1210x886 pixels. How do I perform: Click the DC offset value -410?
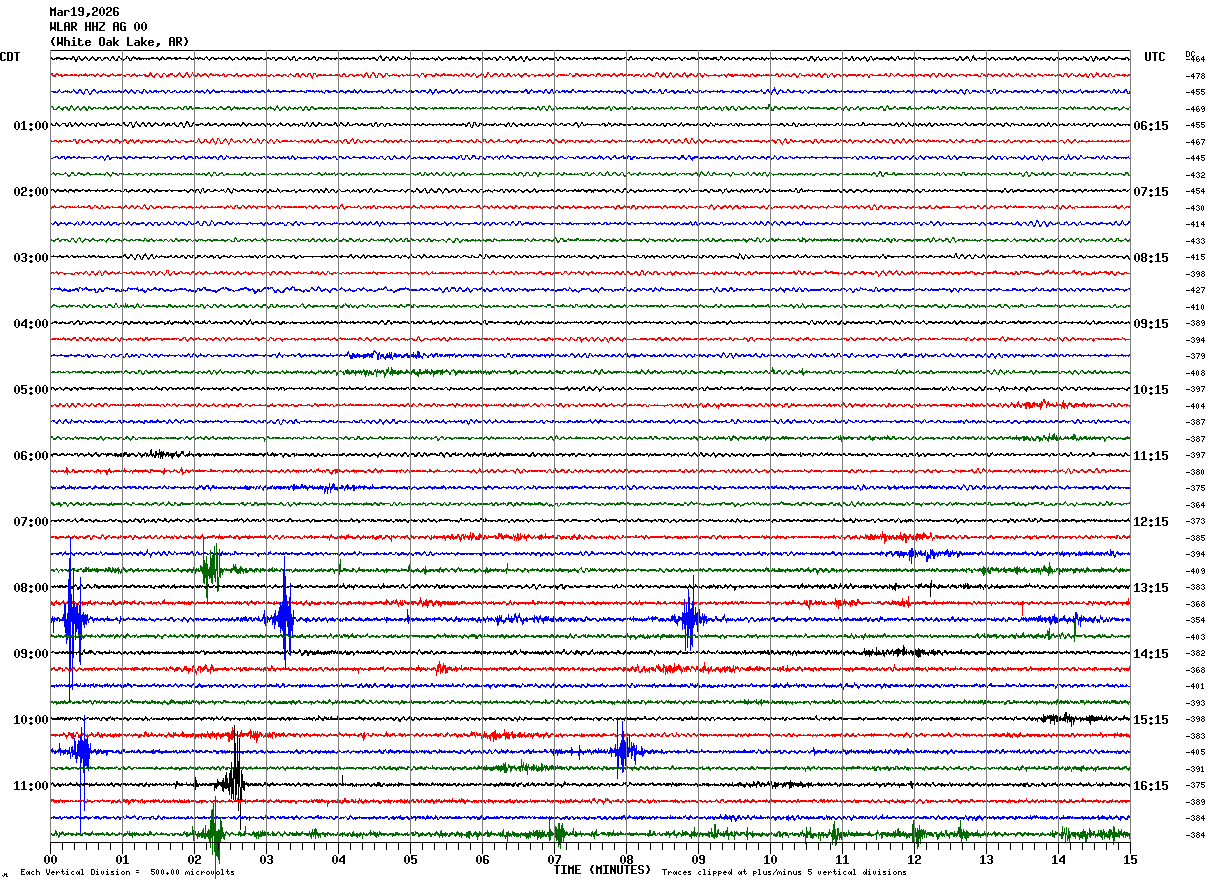click(x=1195, y=307)
